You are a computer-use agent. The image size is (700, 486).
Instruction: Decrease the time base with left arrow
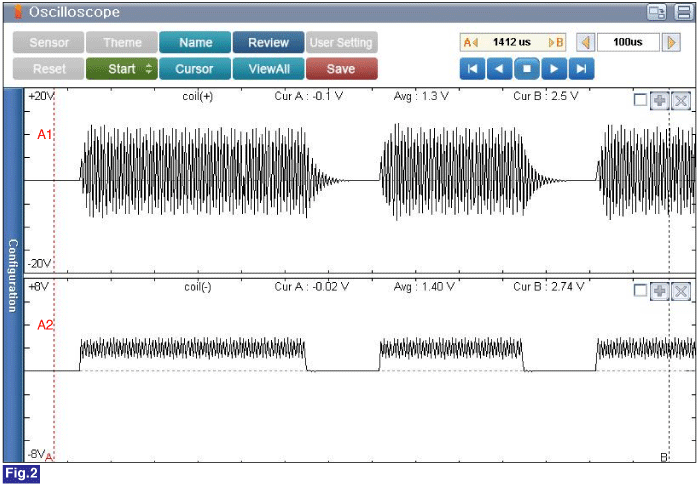click(585, 43)
